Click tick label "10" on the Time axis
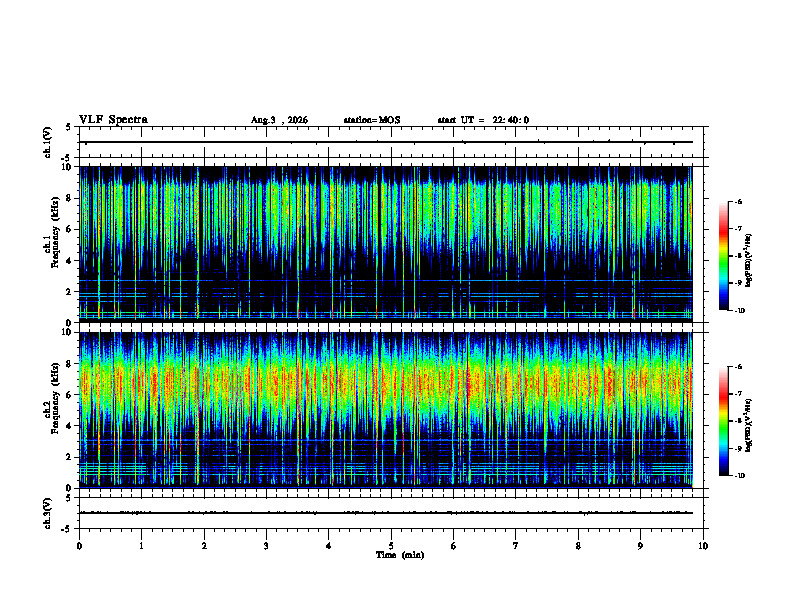 click(703, 546)
